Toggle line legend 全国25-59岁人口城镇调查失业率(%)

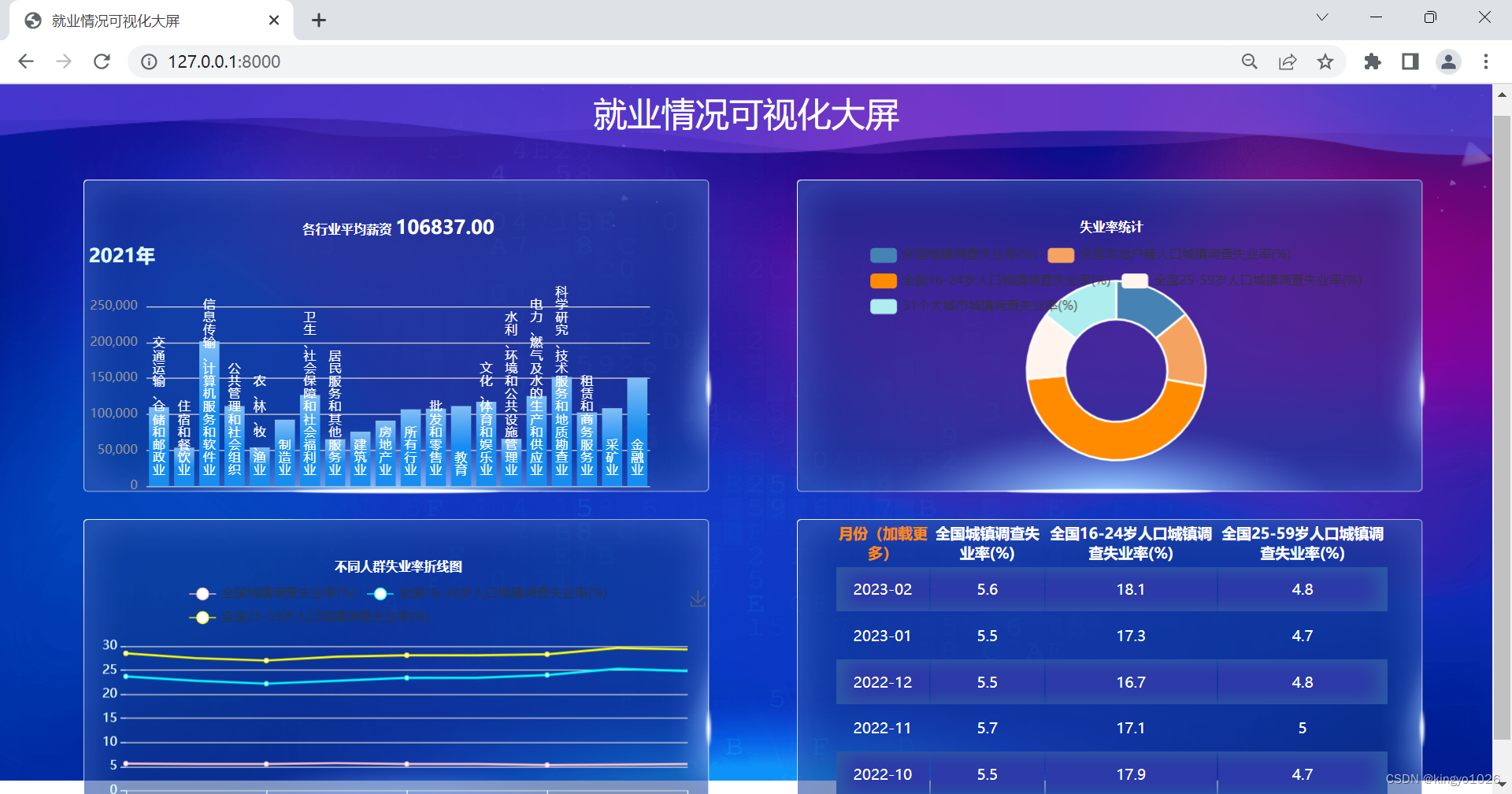pos(309,617)
